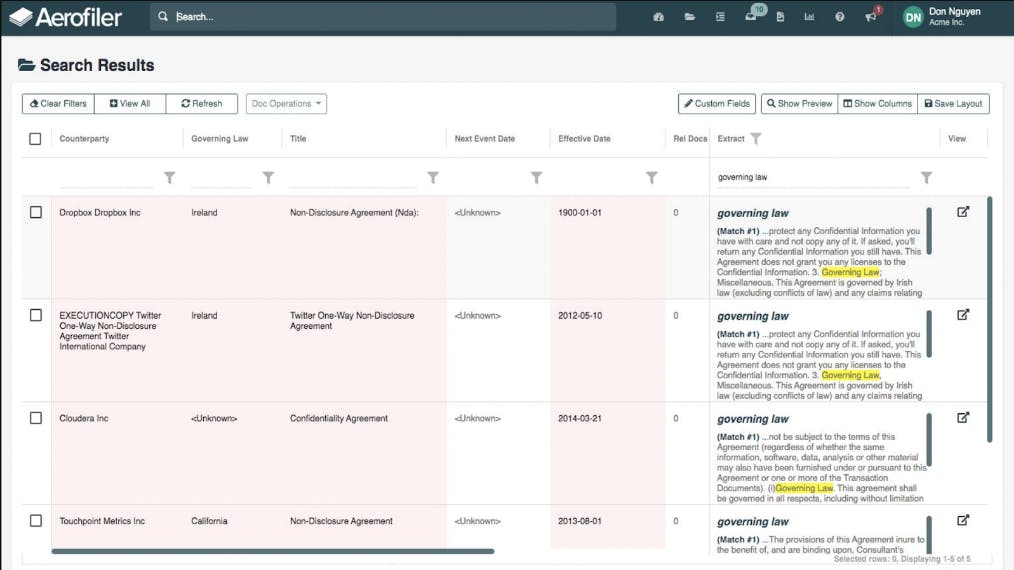Image resolution: width=1014 pixels, height=570 pixels.
Task: Click the bar chart reports icon
Action: coord(809,17)
